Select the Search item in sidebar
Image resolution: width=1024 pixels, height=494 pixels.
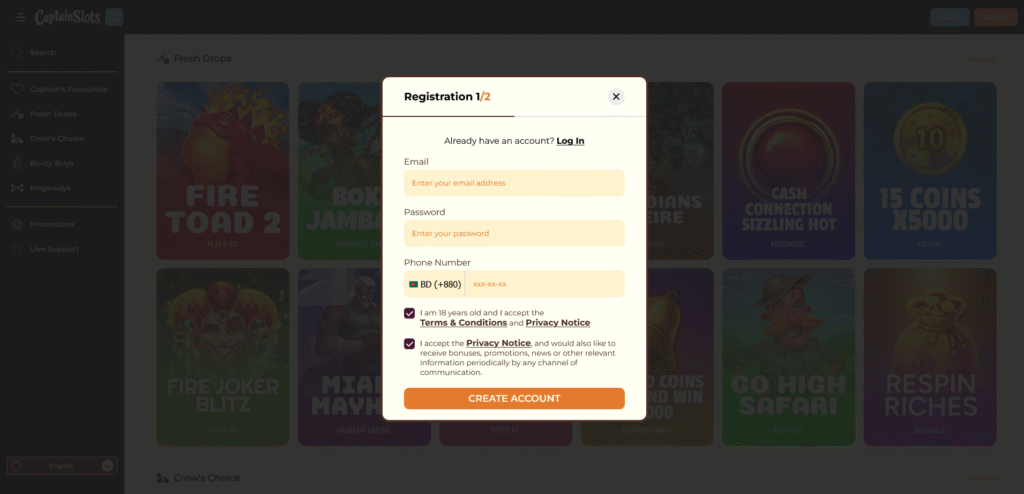click(43, 52)
